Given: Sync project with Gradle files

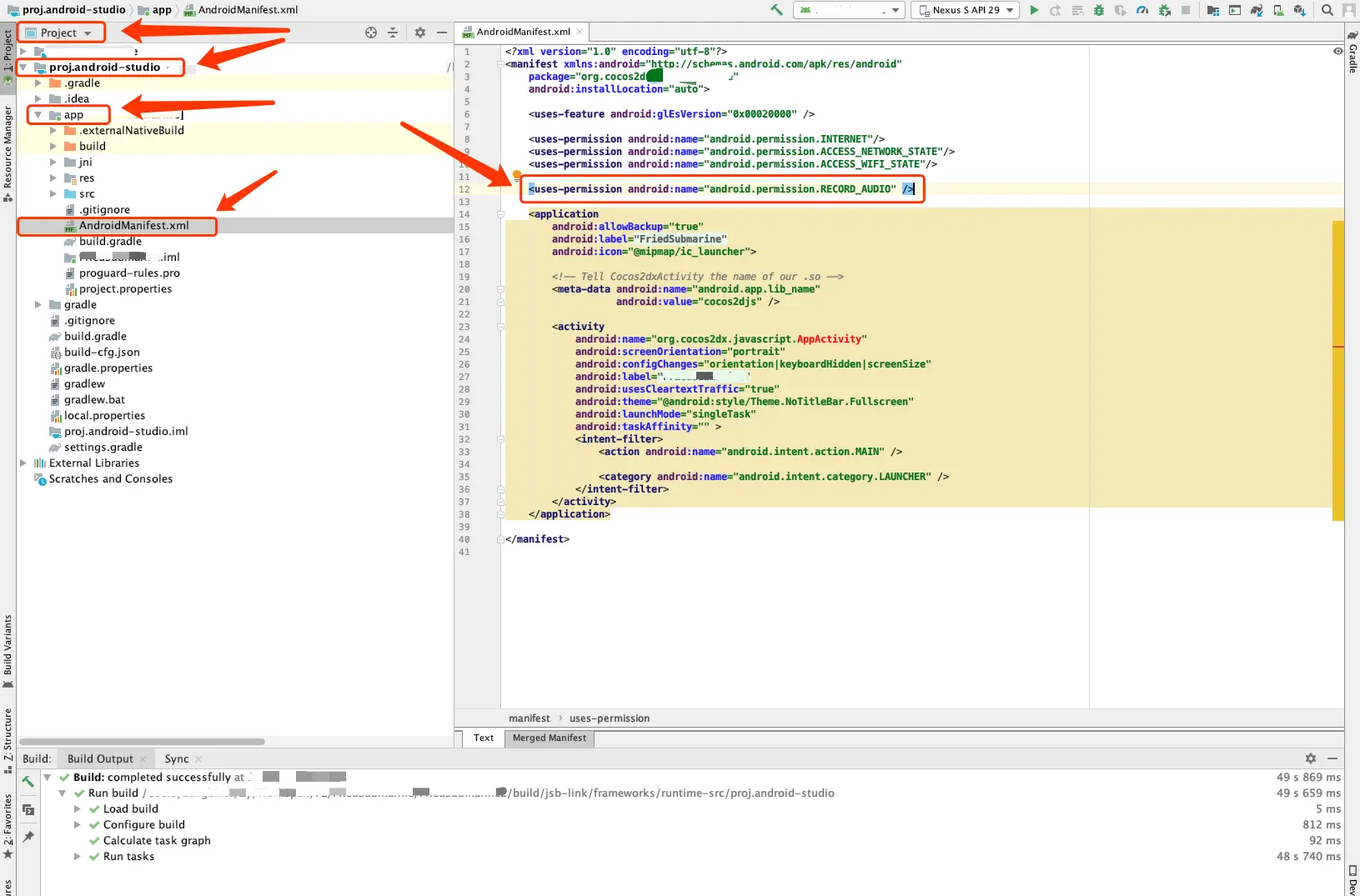Looking at the screenshot, I should pyautogui.click(x=1257, y=10).
